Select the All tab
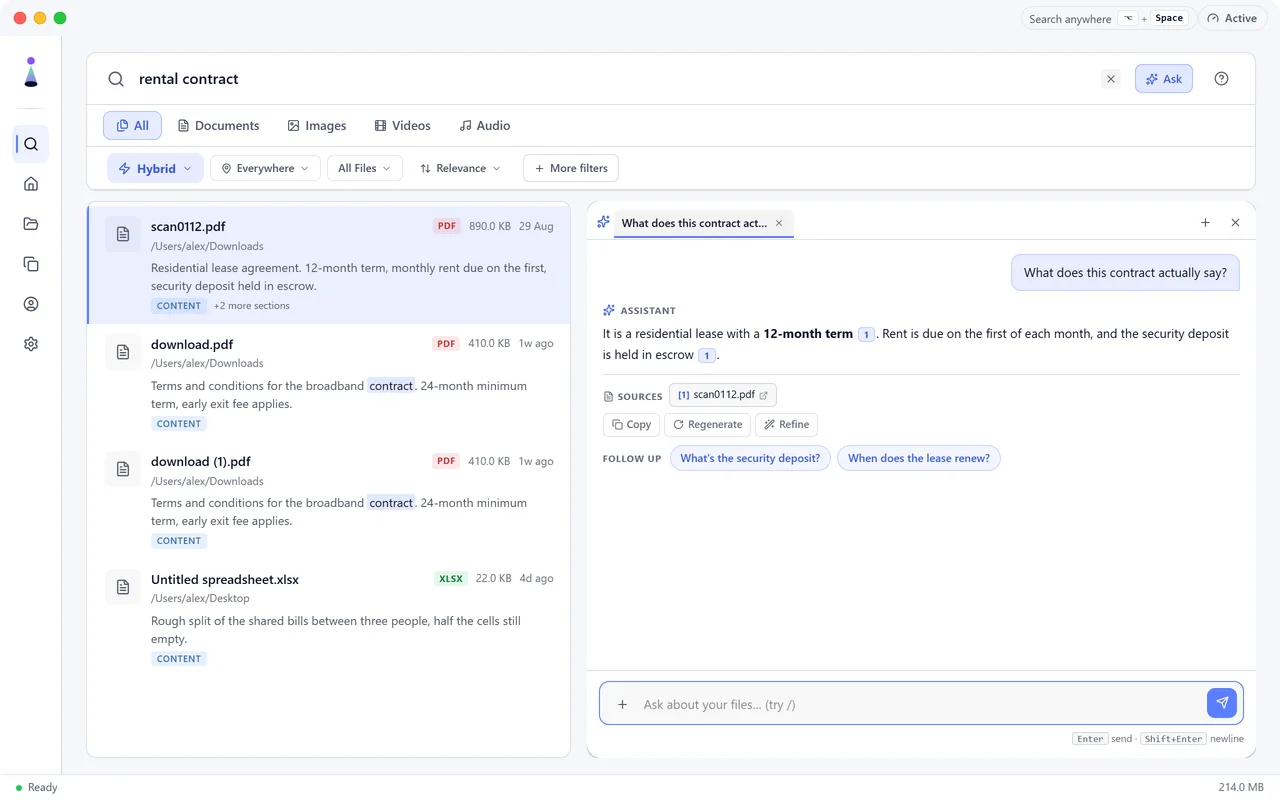The height and width of the screenshot is (800, 1280). (132, 126)
